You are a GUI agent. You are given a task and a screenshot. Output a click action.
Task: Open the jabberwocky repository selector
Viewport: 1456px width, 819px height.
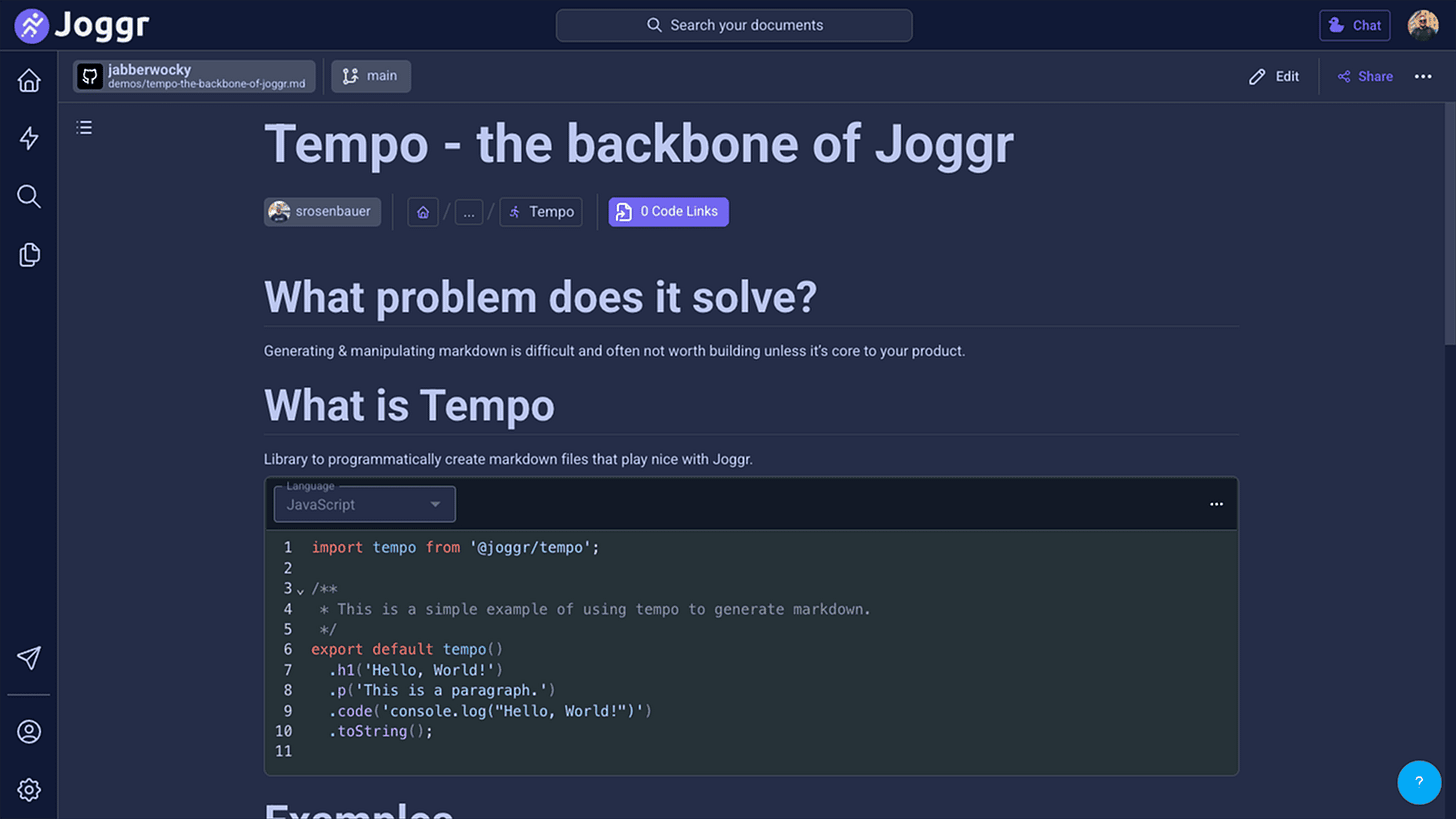194,76
